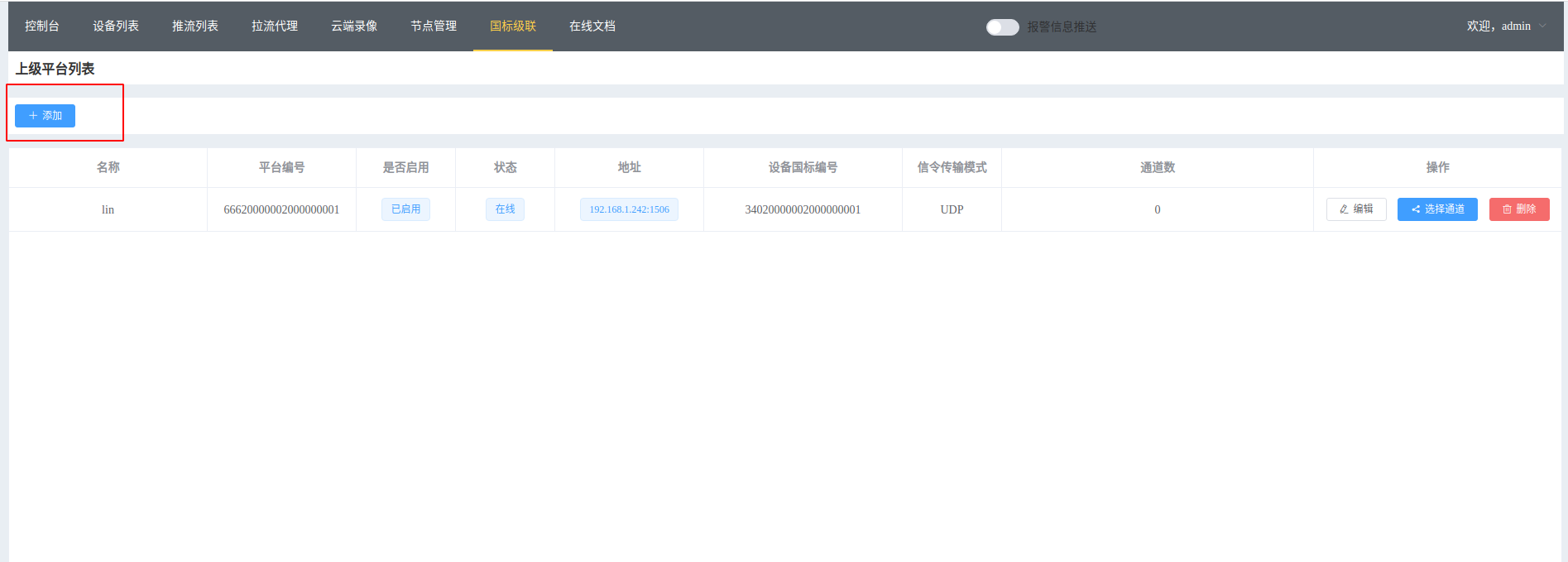Viewport: 1568px width, 562px height.
Task: Click the plus icon in add button
Action: (33, 116)
